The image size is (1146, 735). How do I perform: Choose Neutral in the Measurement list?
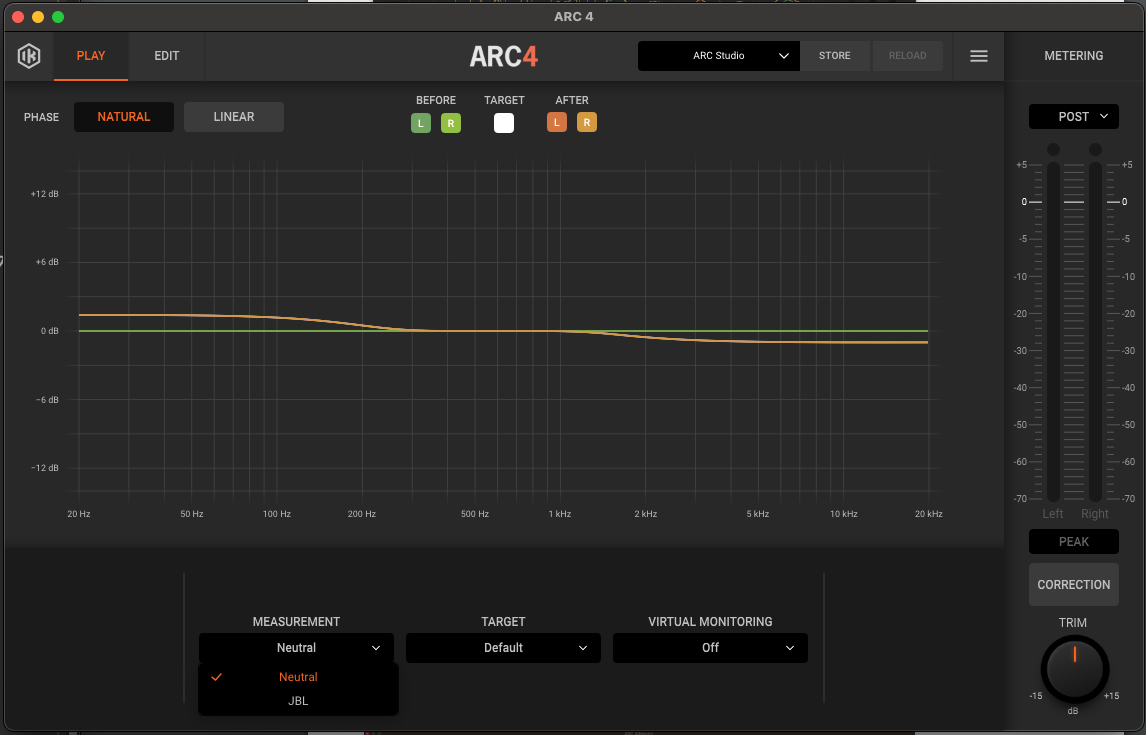click(298, 677)
